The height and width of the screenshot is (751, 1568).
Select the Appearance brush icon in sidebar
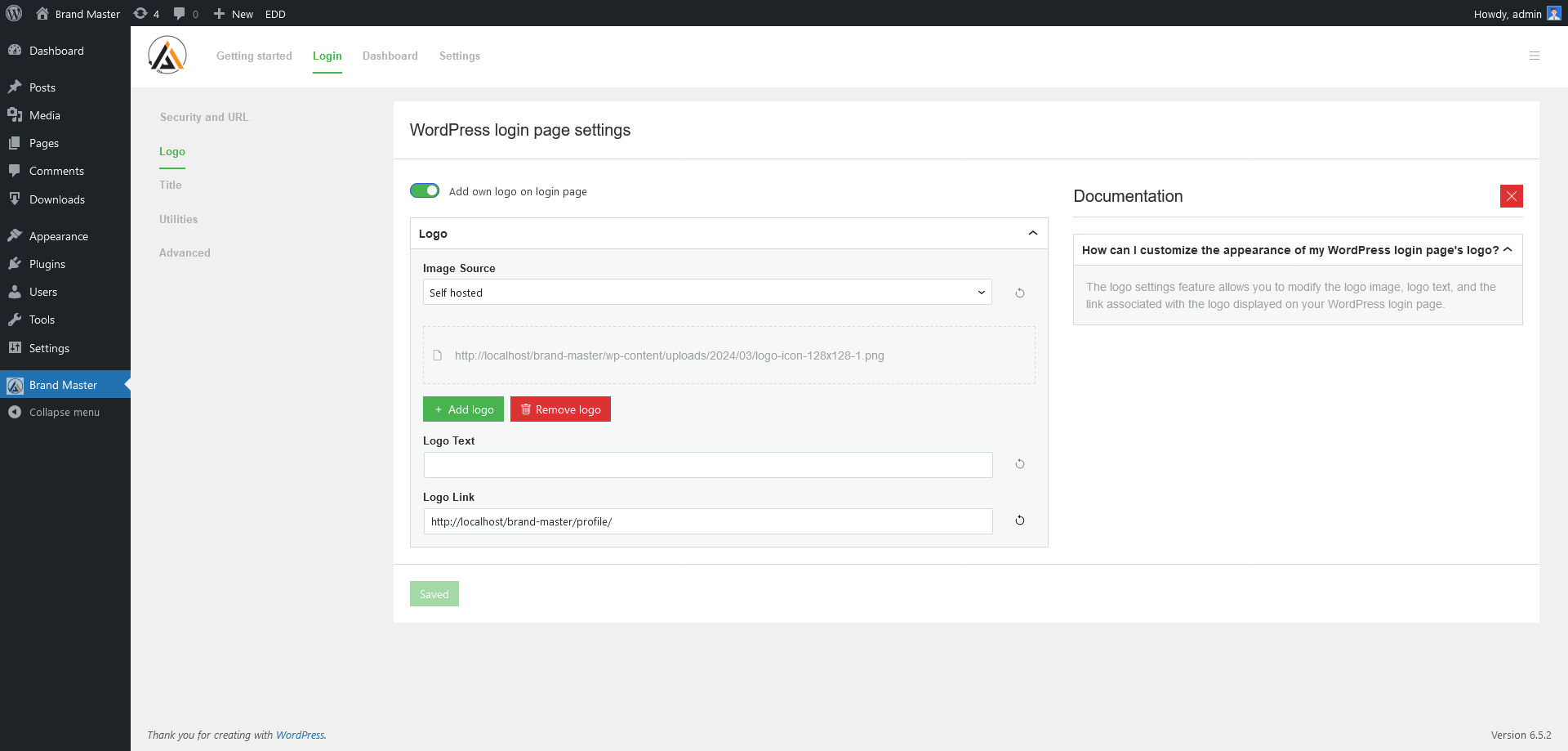click(16, 235)
